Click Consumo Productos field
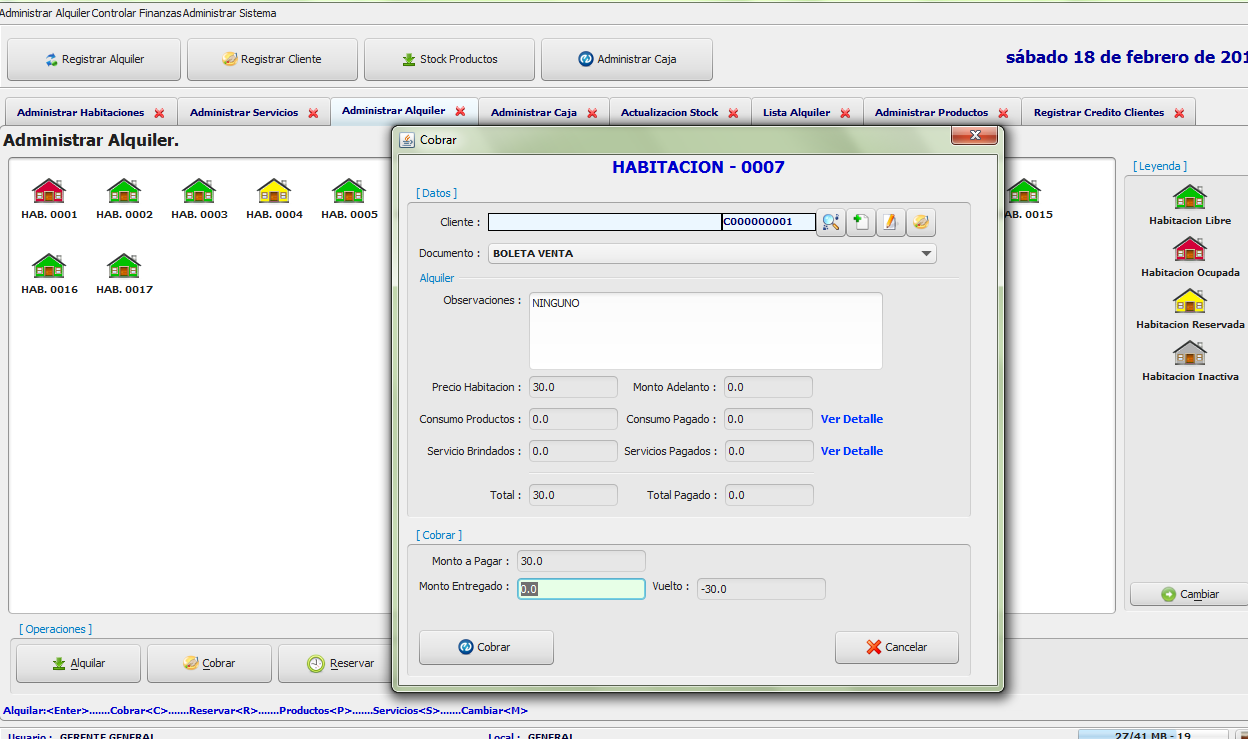The height and width of the screenshot is (739, 1248). (573, 419)
